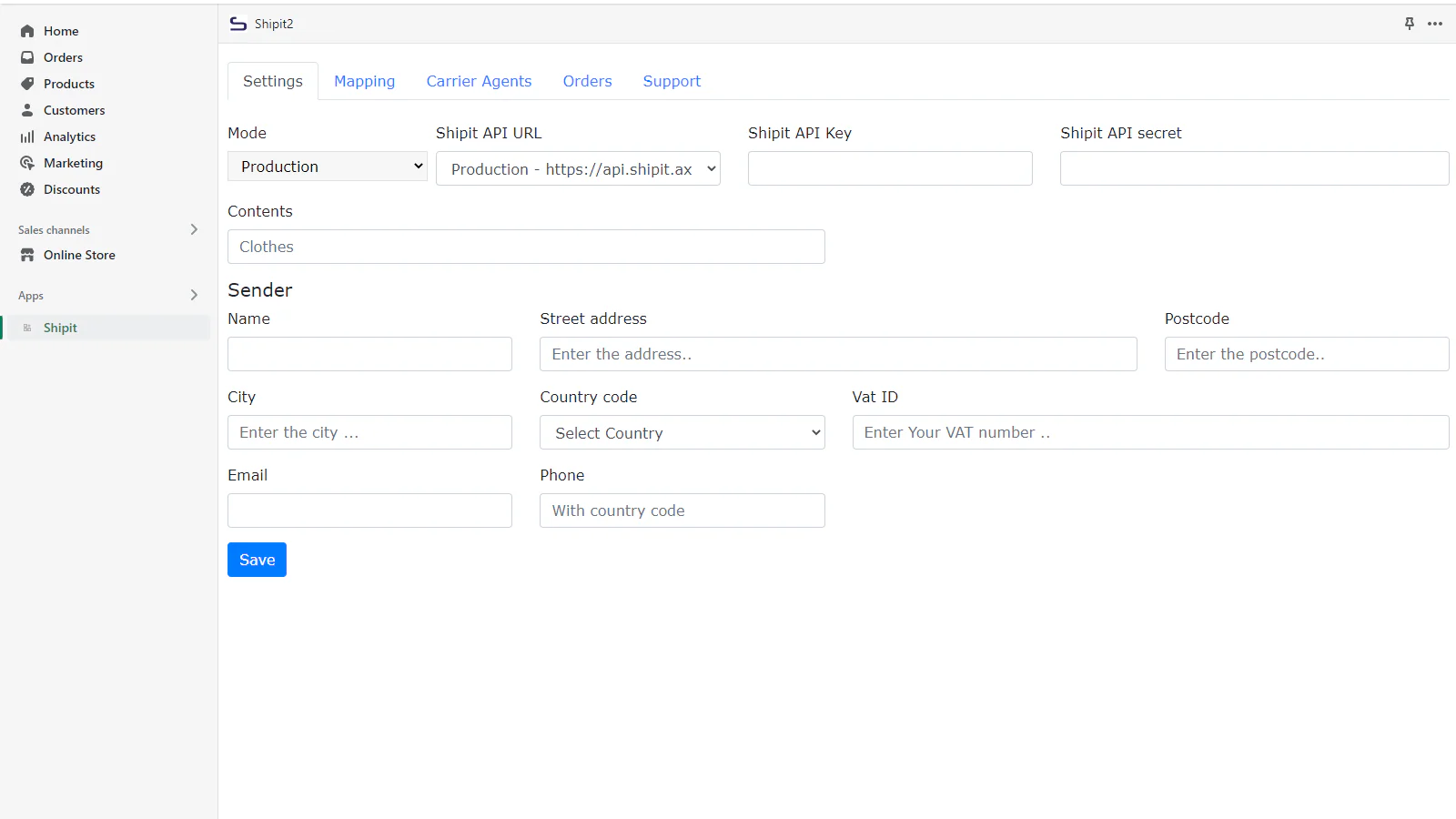Image resolution: width=1456 pixels, height=819 pixels.
Task: Open Analytics in the sidebar
Action: 69,136
